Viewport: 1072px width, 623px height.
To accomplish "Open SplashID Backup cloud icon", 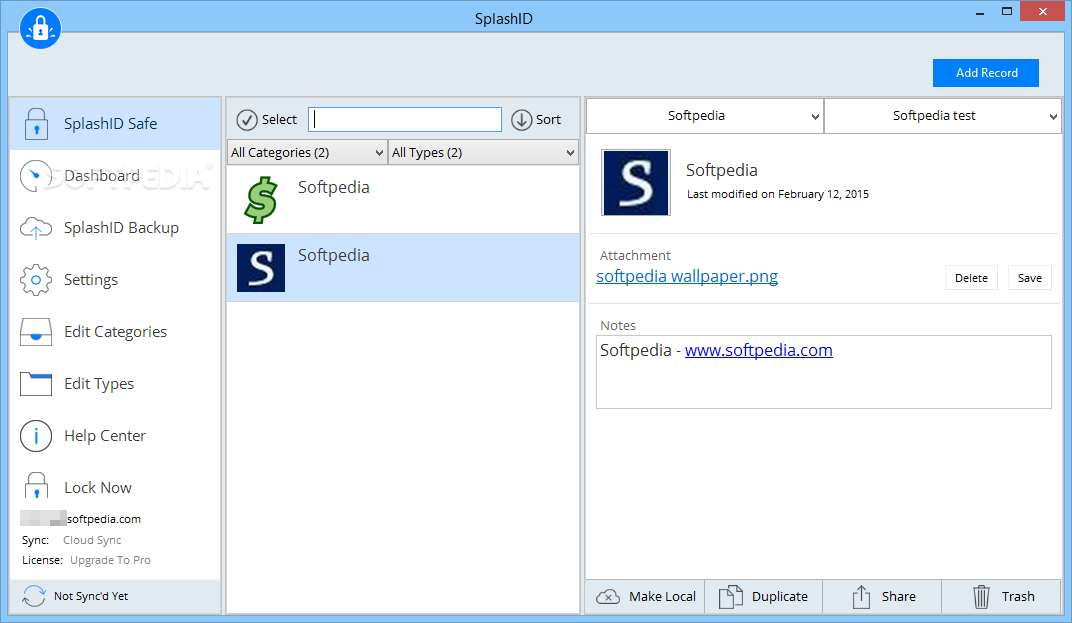I will 36,228.
